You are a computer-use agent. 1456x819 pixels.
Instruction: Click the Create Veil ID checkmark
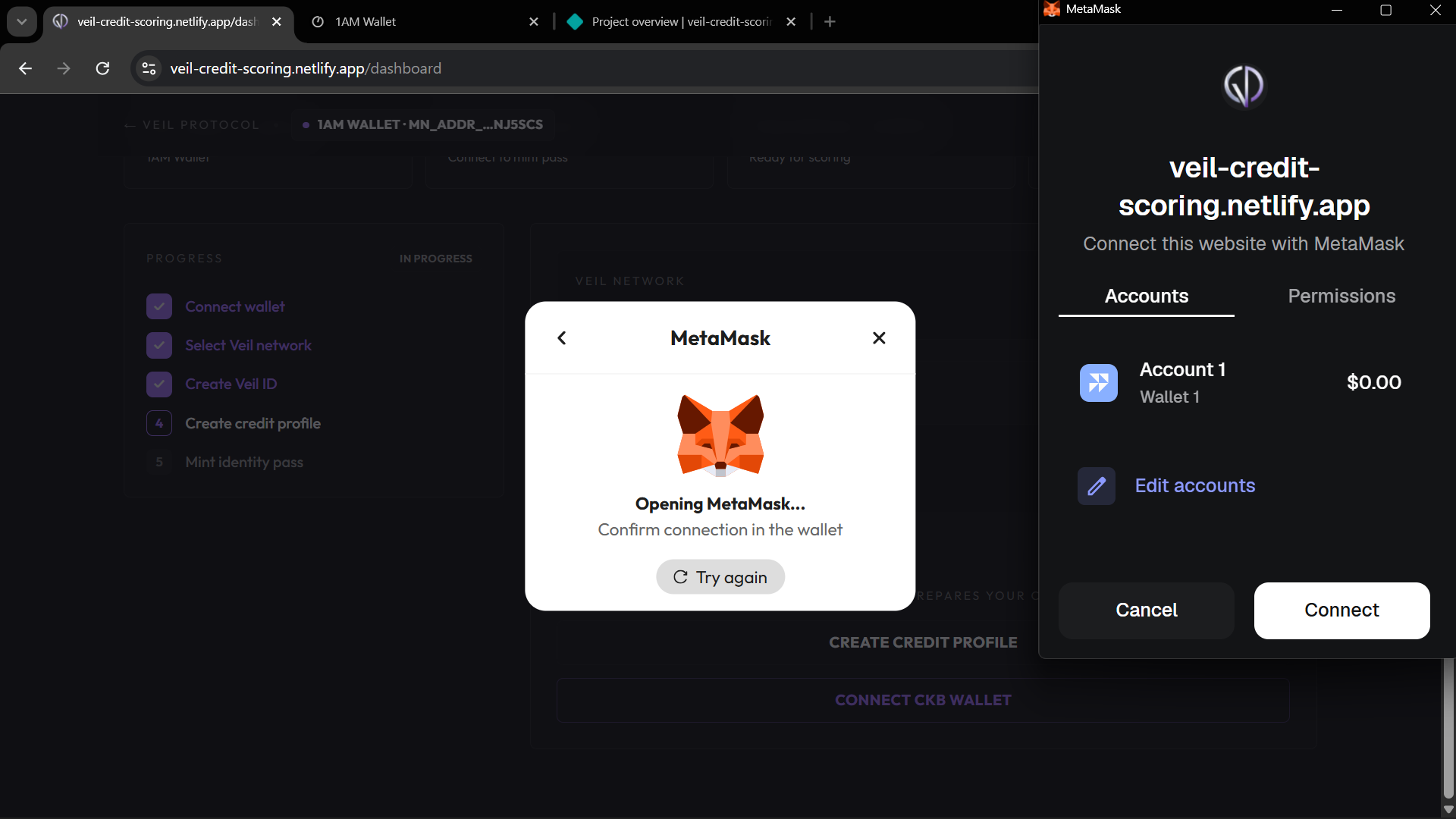159,384
